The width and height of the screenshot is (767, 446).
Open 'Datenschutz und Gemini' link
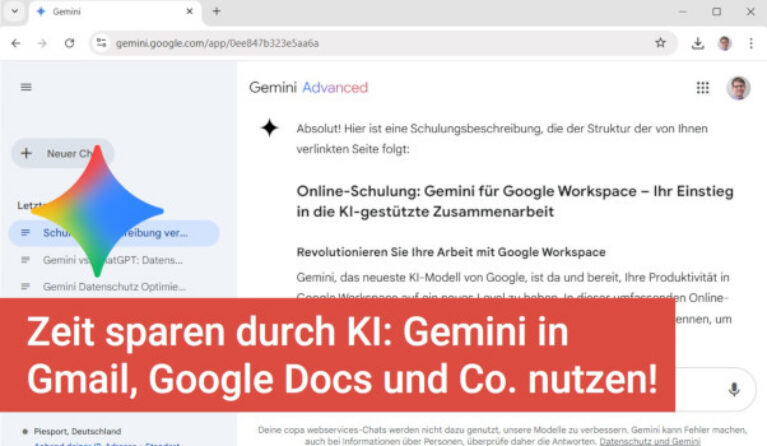650,441
